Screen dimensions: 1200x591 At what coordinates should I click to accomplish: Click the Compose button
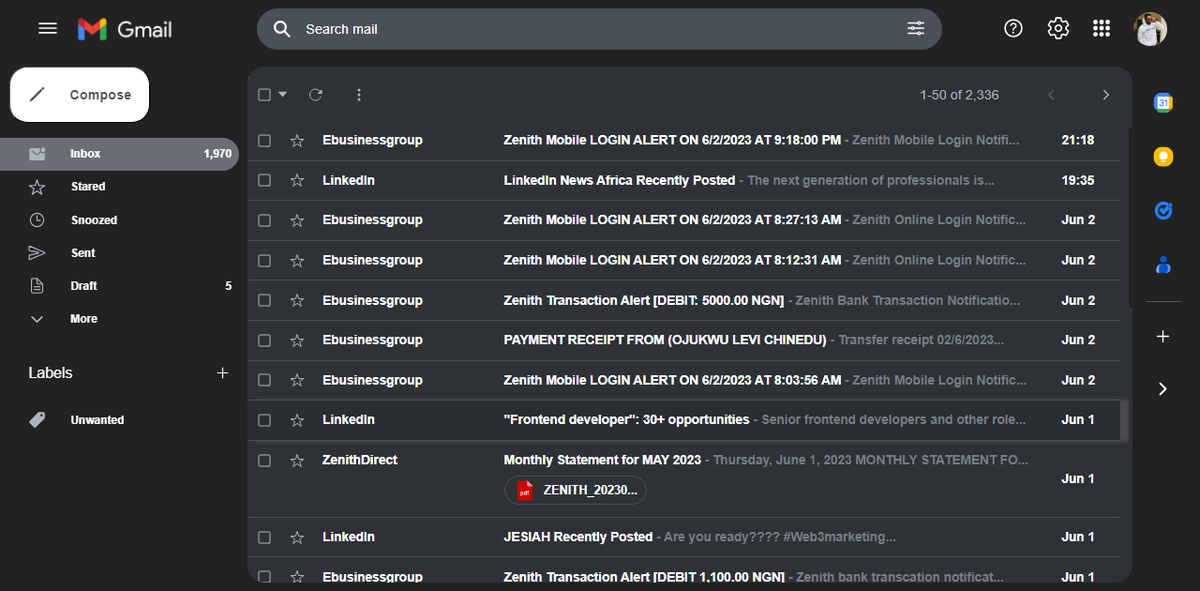point(79,95)
